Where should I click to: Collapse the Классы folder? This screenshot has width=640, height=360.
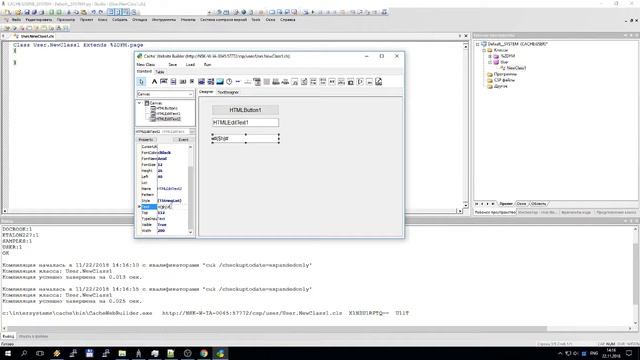(x=484, y=50)
